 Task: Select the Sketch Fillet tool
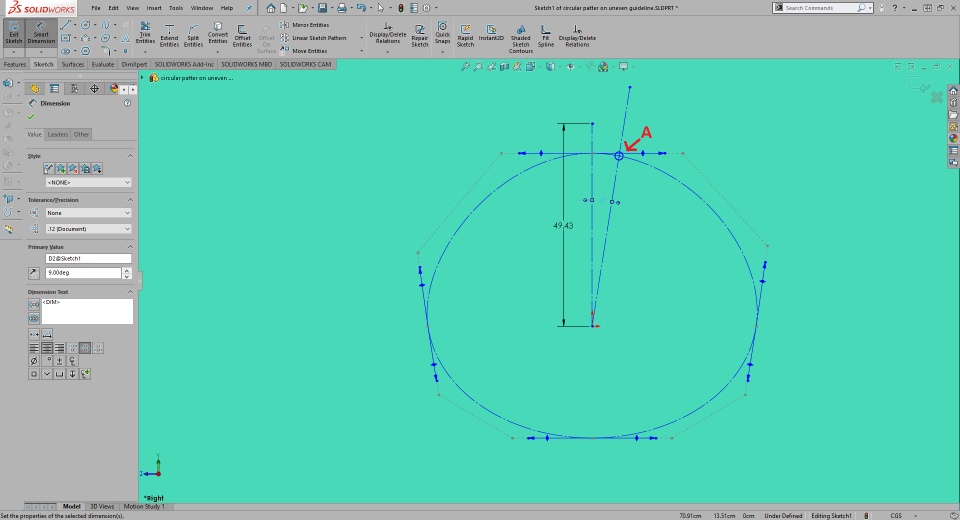(105, 51)
